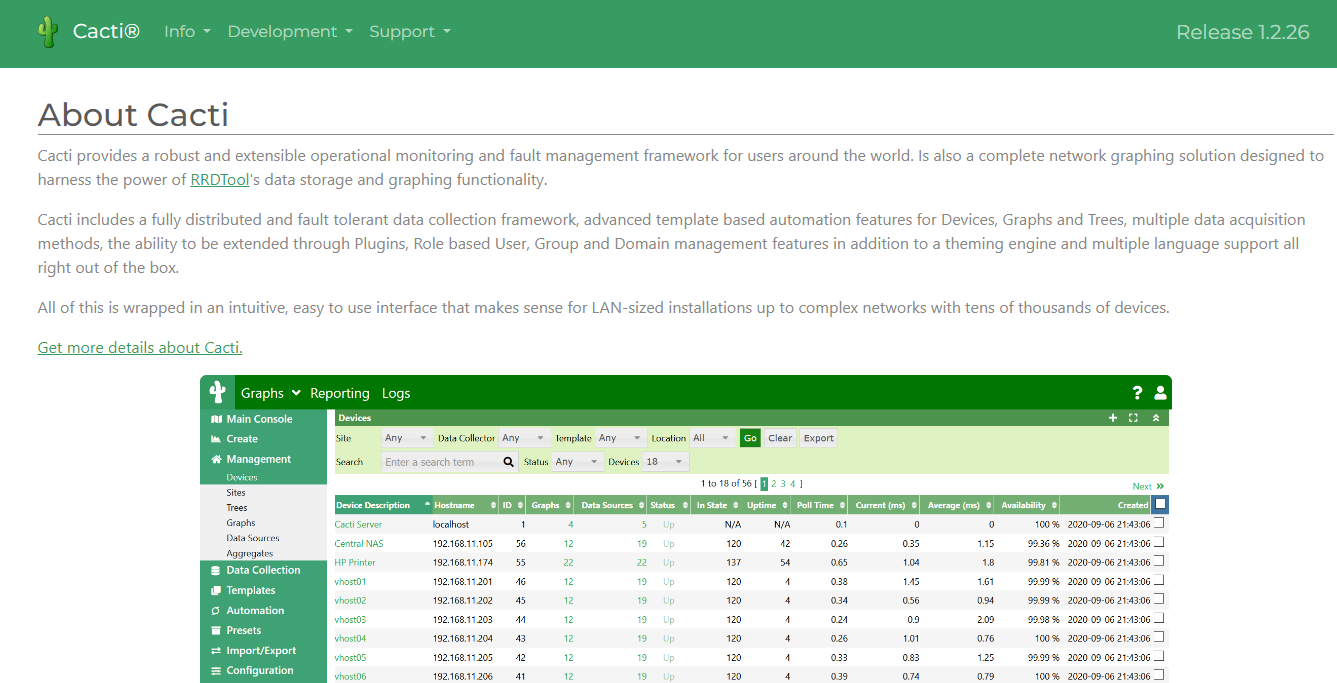Click sort arrows on Data Sources column

[x=641, y=505]
